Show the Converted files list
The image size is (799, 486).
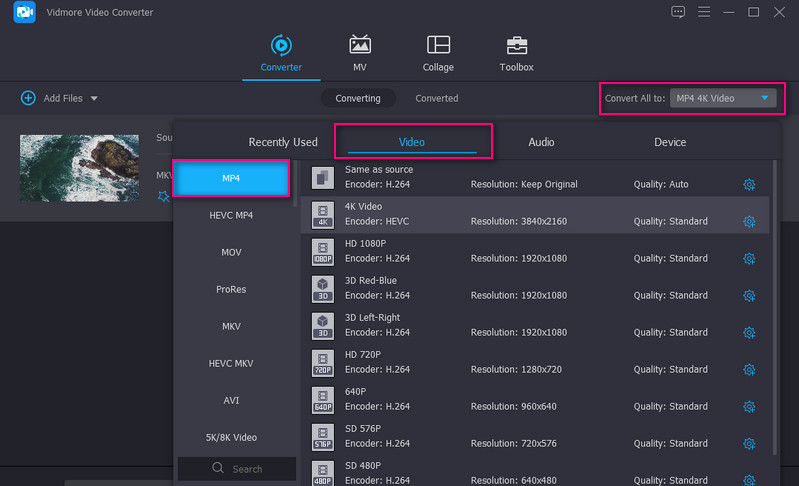pyautogui.click(x=437, y=98)
